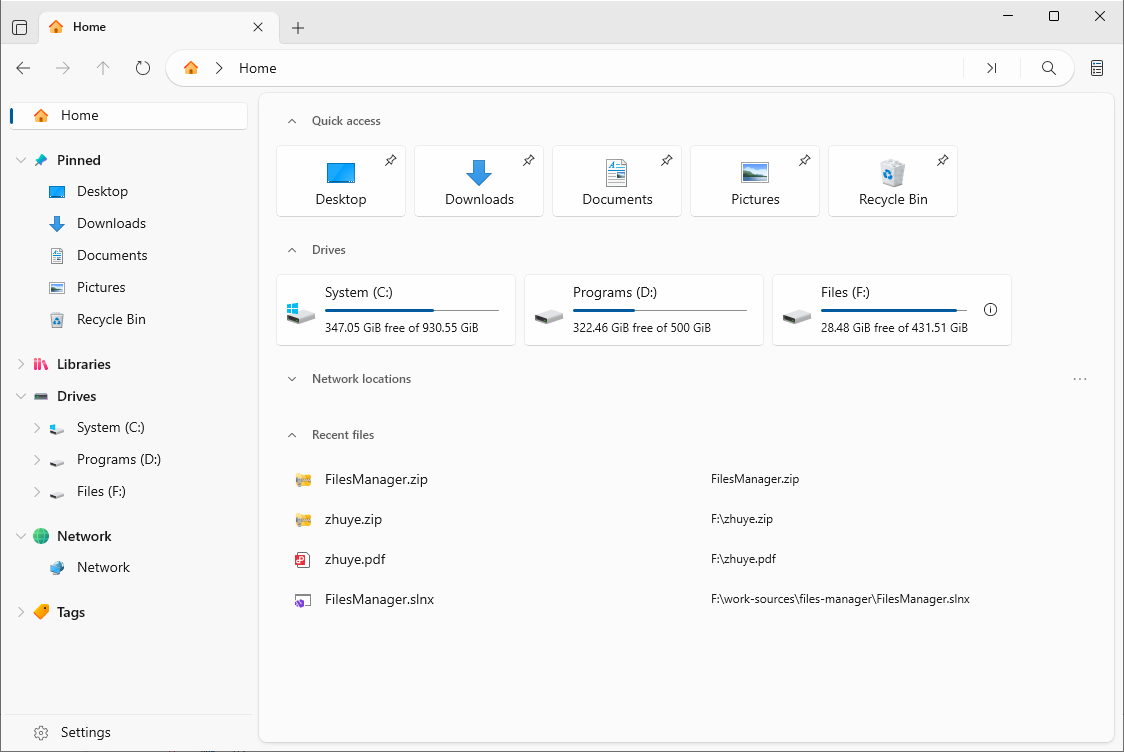
Task: Click the Home breadcrumb in address bar
Action: [257, 68]
